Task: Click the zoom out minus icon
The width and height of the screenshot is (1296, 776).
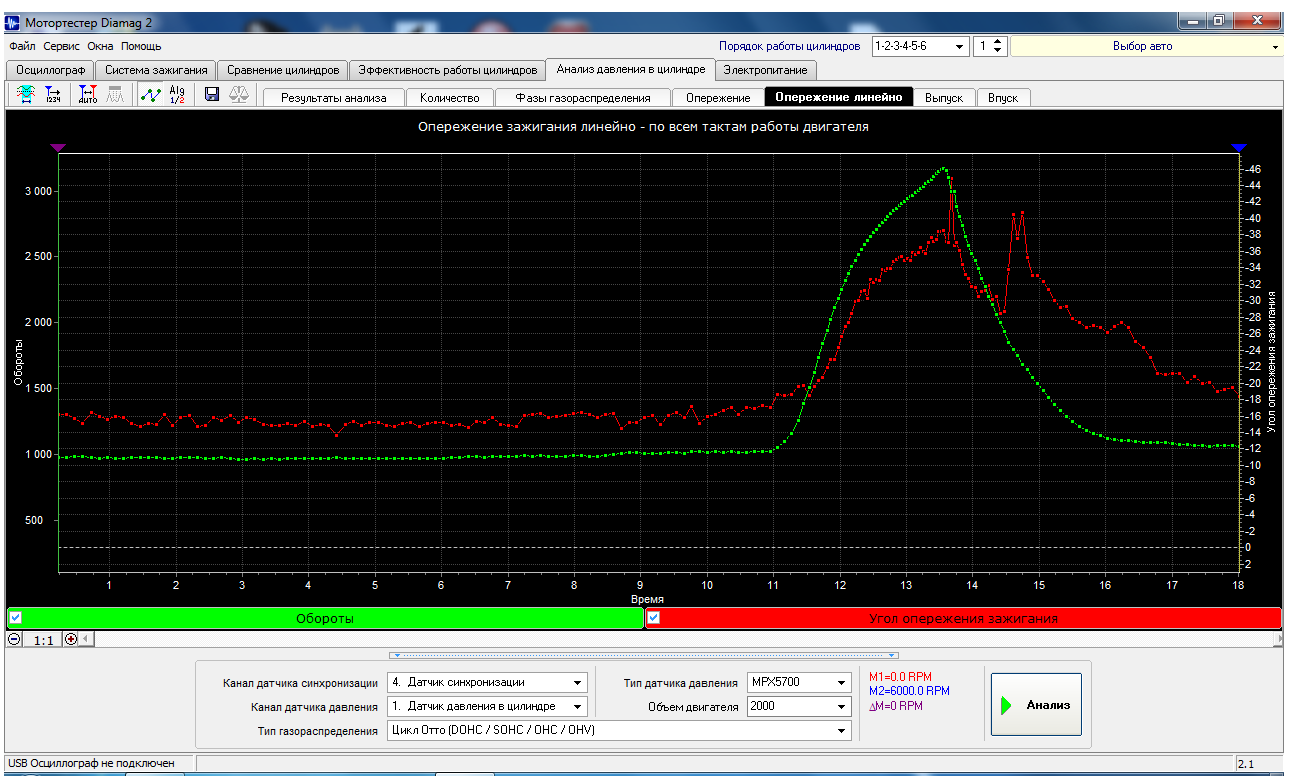Action: pos(15,639)
